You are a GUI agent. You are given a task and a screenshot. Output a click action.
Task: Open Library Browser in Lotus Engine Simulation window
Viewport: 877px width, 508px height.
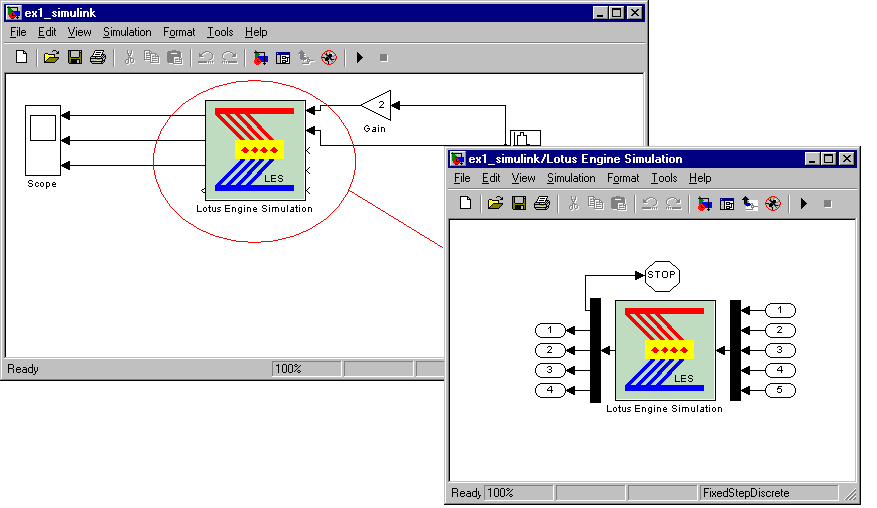click(704, 204)
